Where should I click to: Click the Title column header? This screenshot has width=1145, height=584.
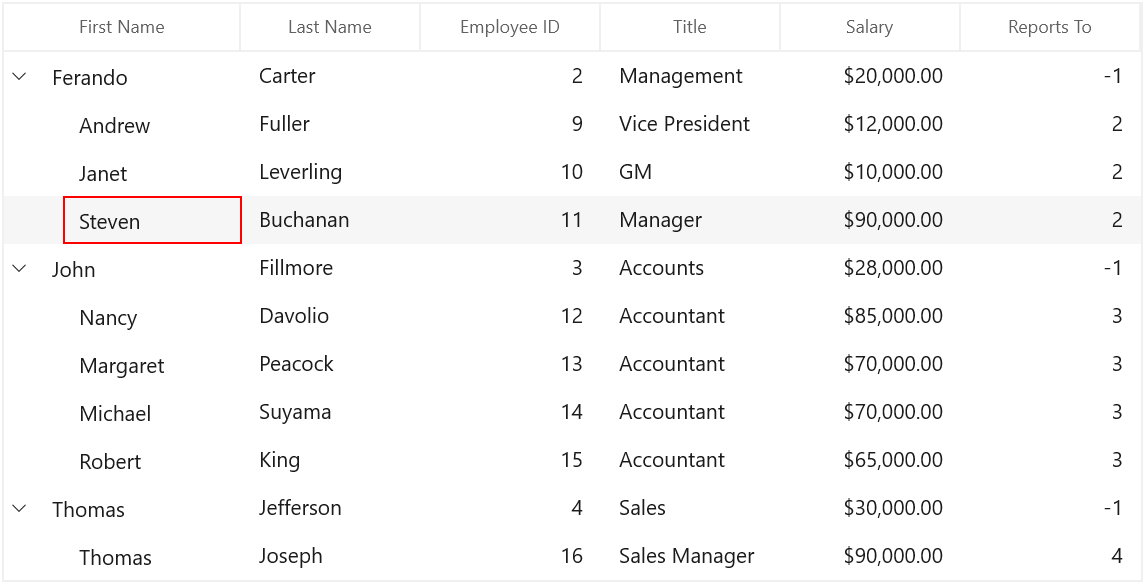click(x=690, y=27)
